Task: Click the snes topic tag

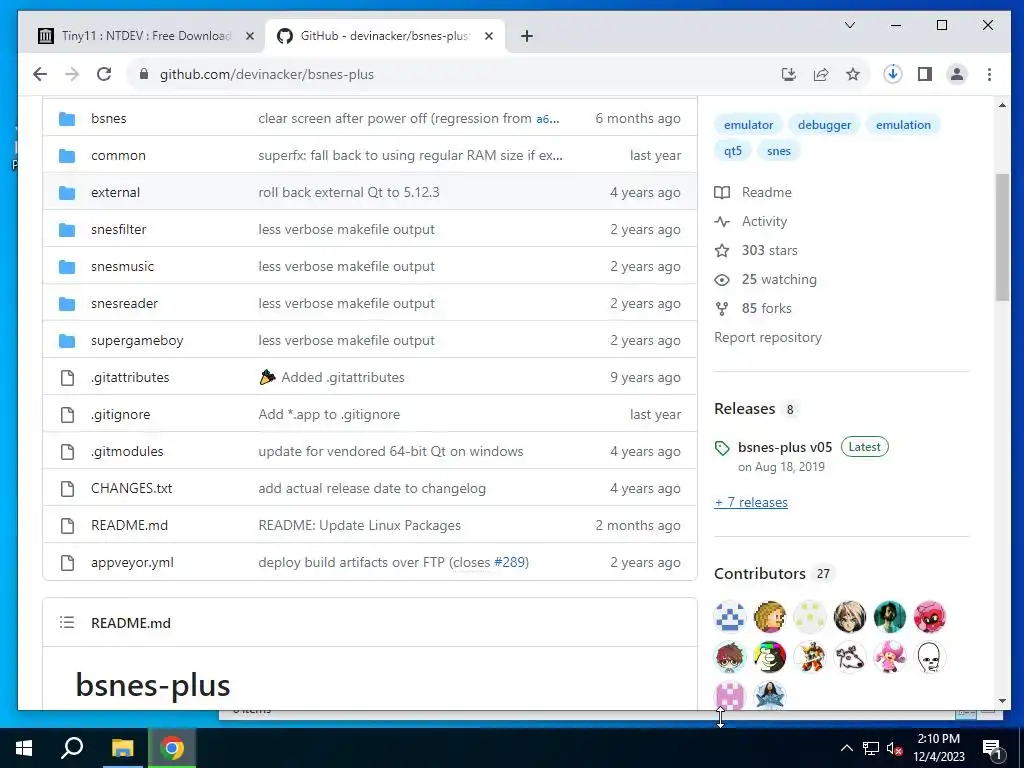Action: coord(778,151)
